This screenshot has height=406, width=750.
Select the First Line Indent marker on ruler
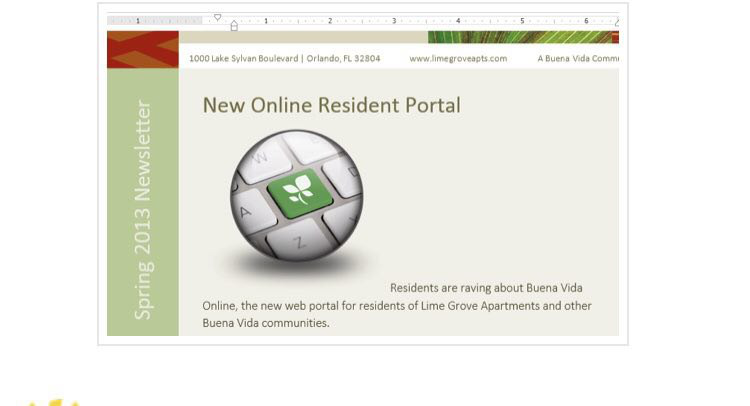218,17
